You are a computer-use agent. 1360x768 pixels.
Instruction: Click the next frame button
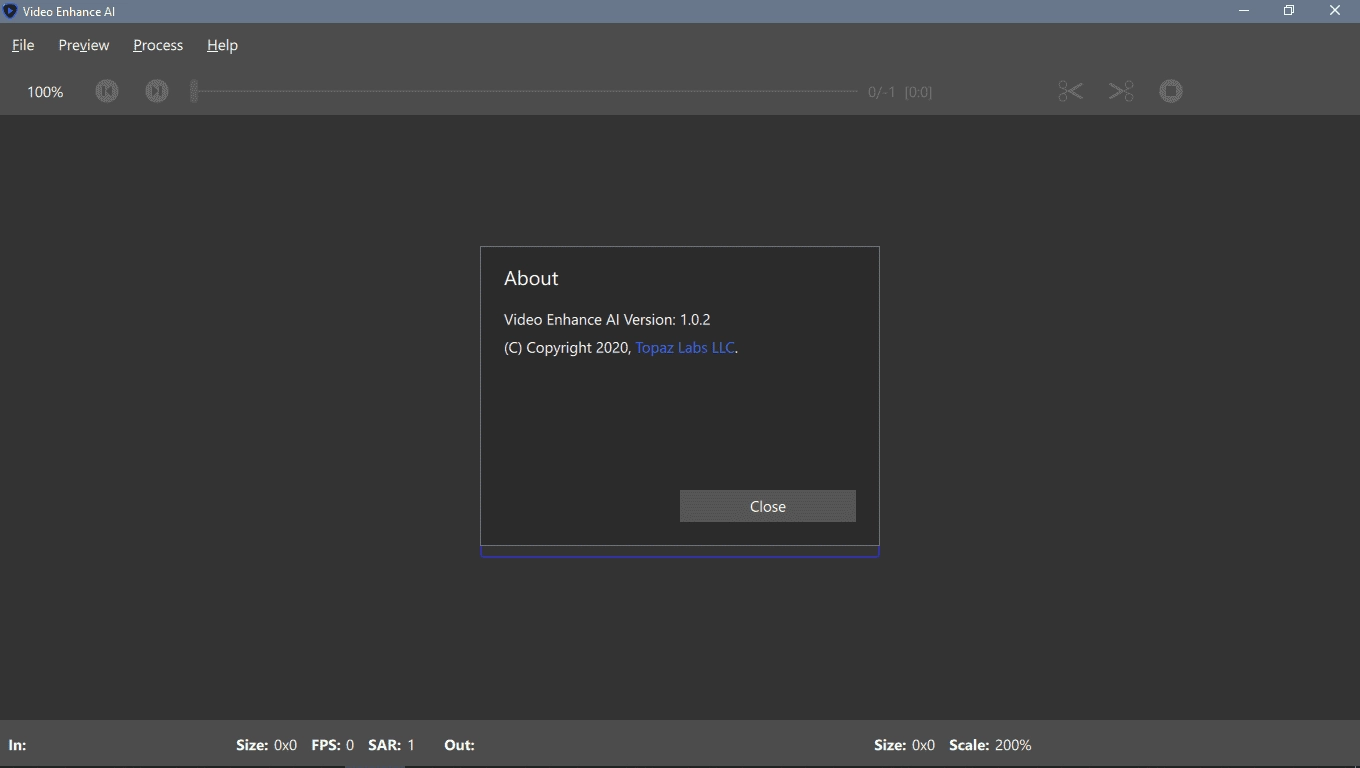157,91
